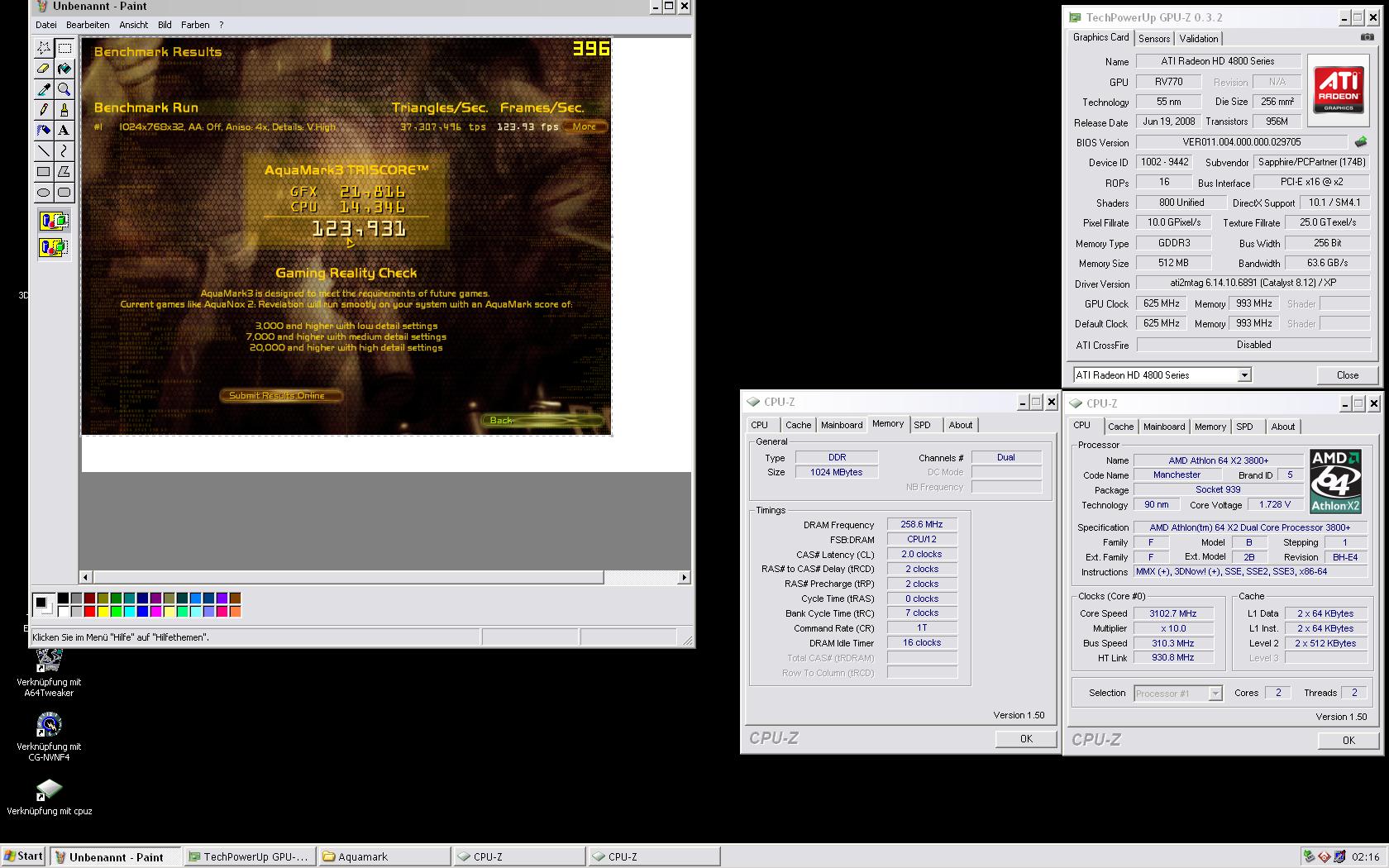Image resolution: width=1389 pixels, height=868 pixels.
Task: Enable transparent selection mode in Paint
Action: [x=54, y=247]
